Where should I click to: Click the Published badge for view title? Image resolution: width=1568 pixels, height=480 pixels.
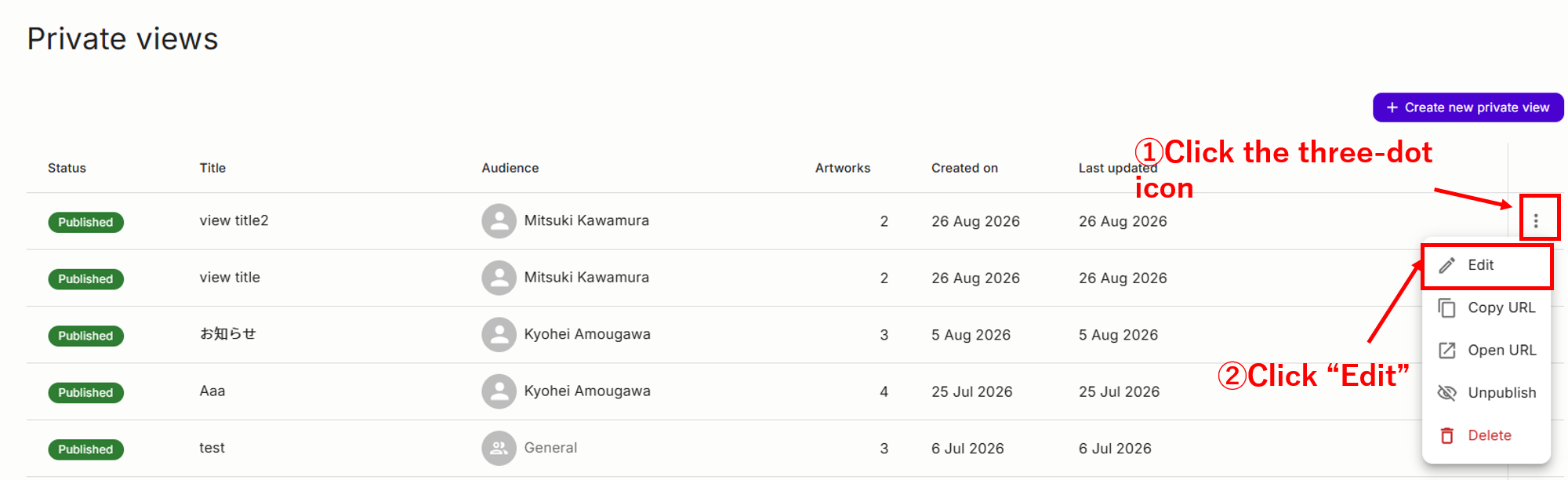(x=85, y=279)
